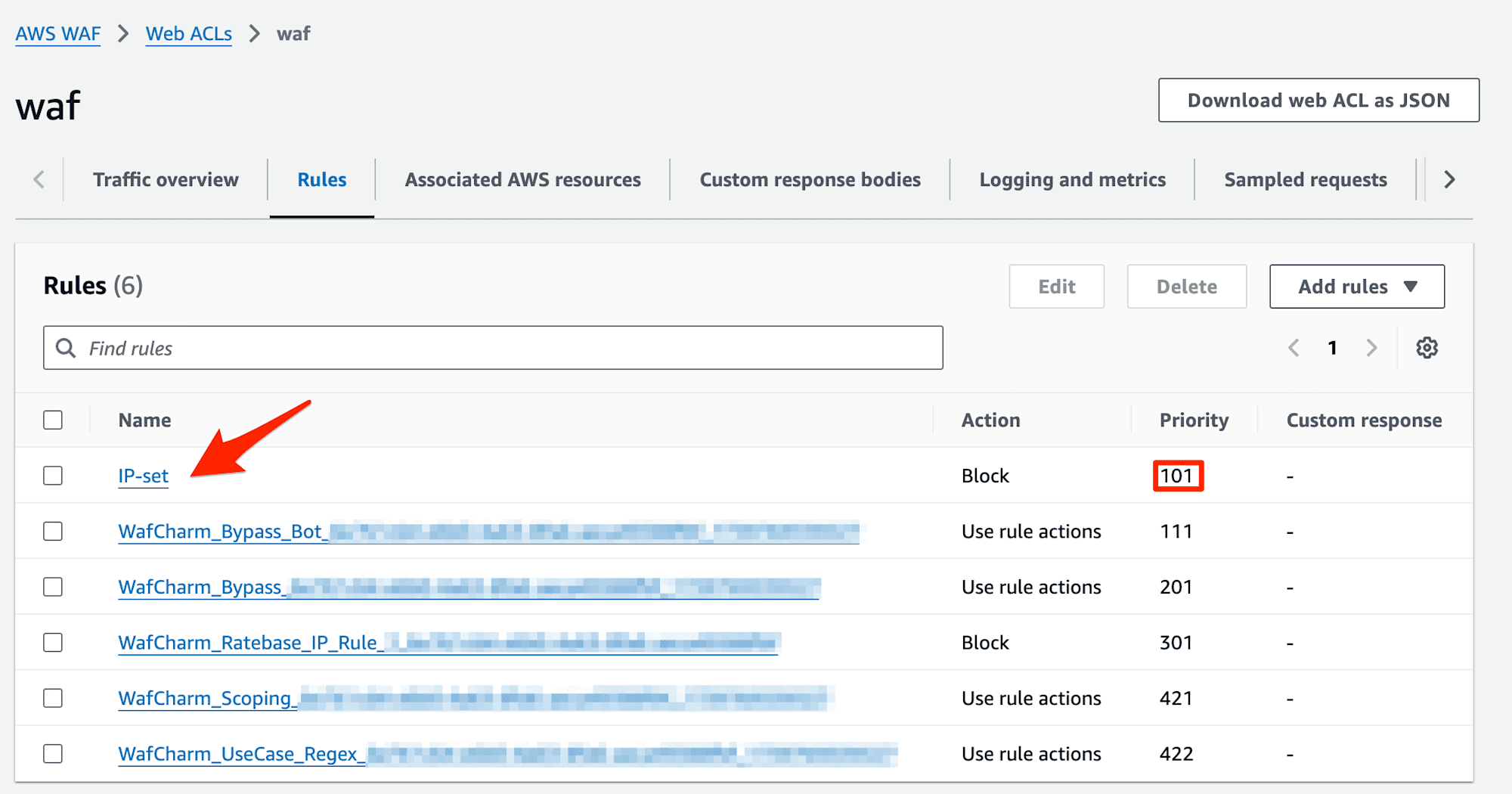
Task: Click the Name column header
Action: (144, 420)
